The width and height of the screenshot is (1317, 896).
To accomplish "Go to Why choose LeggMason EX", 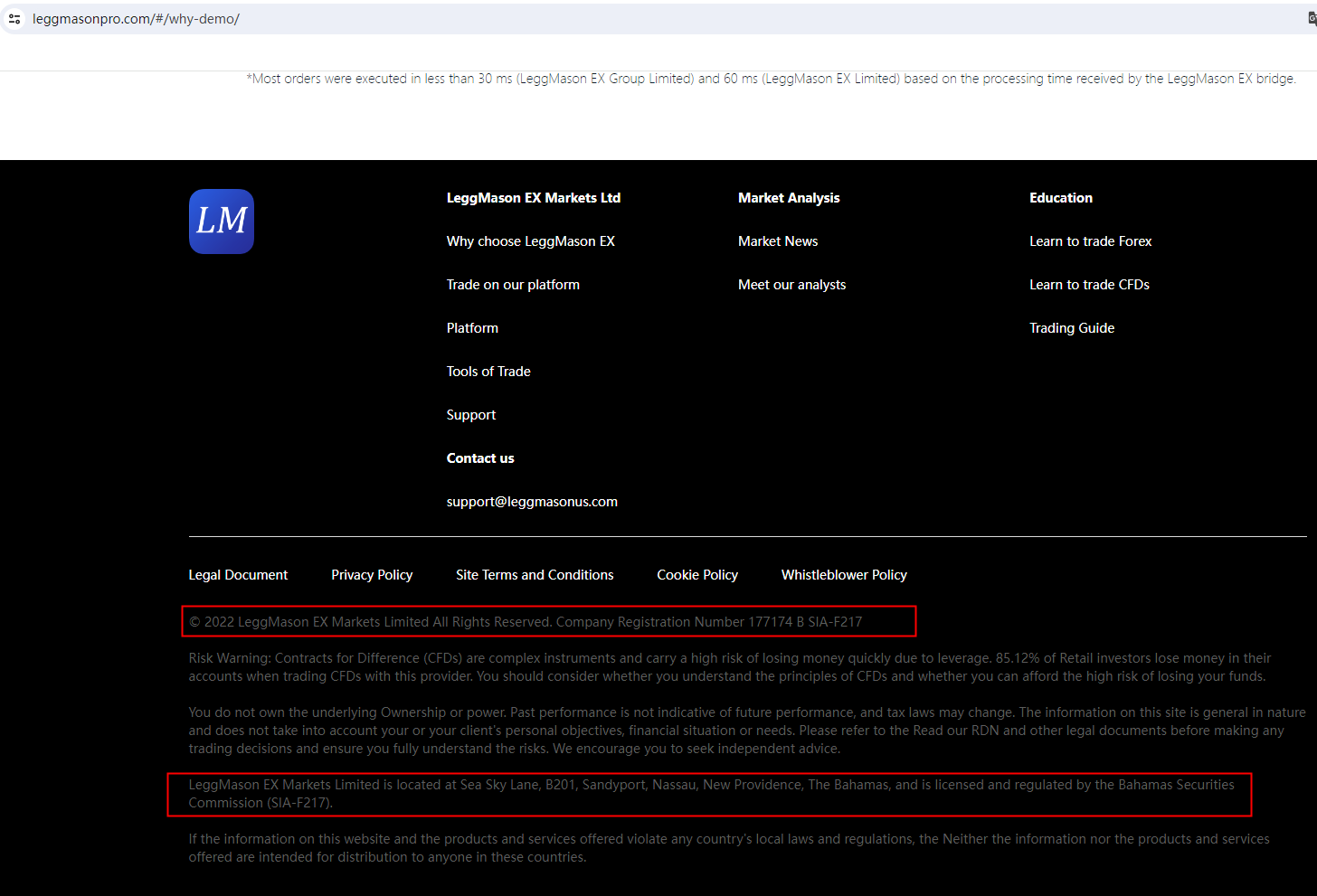I will pyautogui.click(x=531, y=241).
